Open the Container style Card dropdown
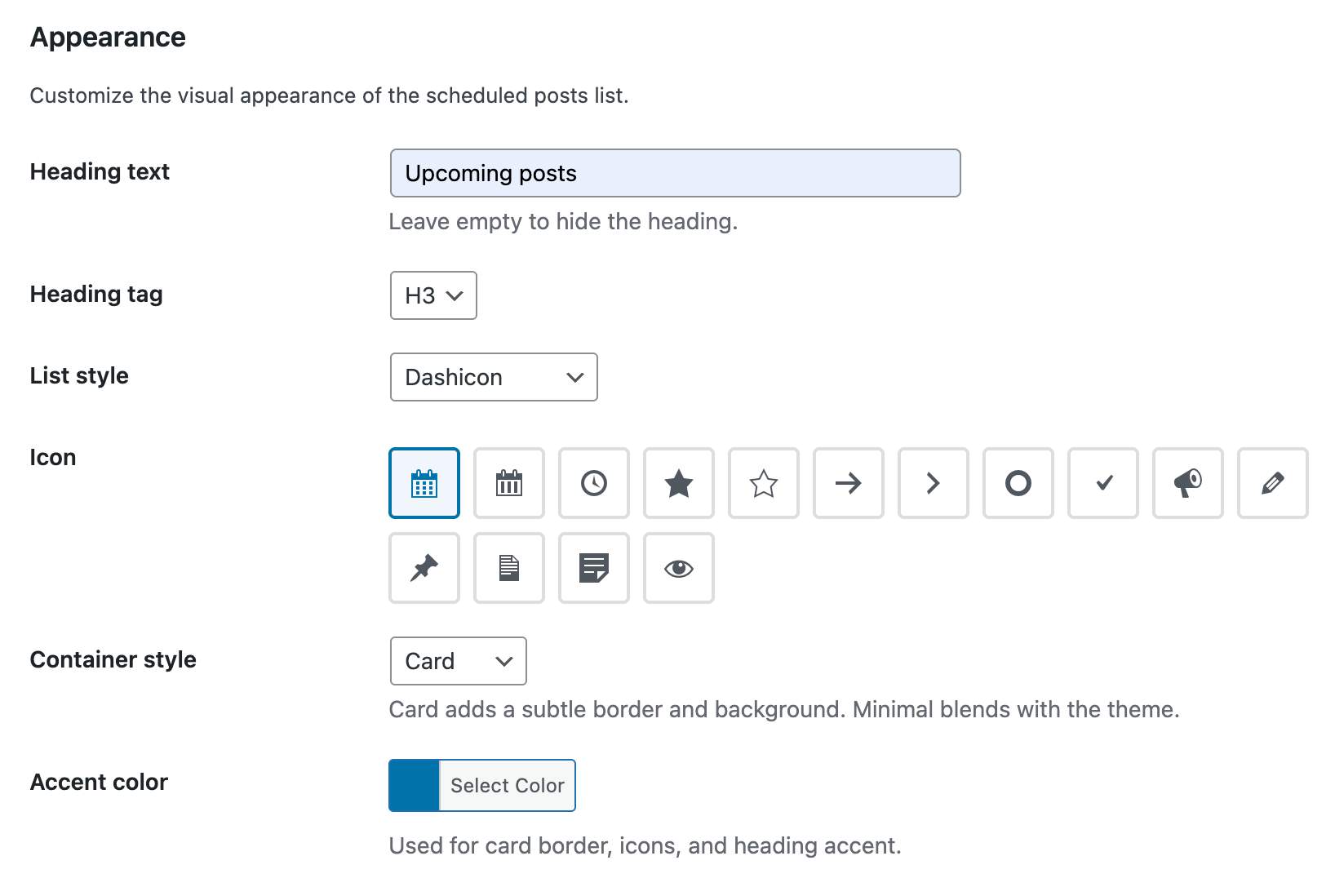This screenshot has height=896, width=1335. click(x=459, y=661)
